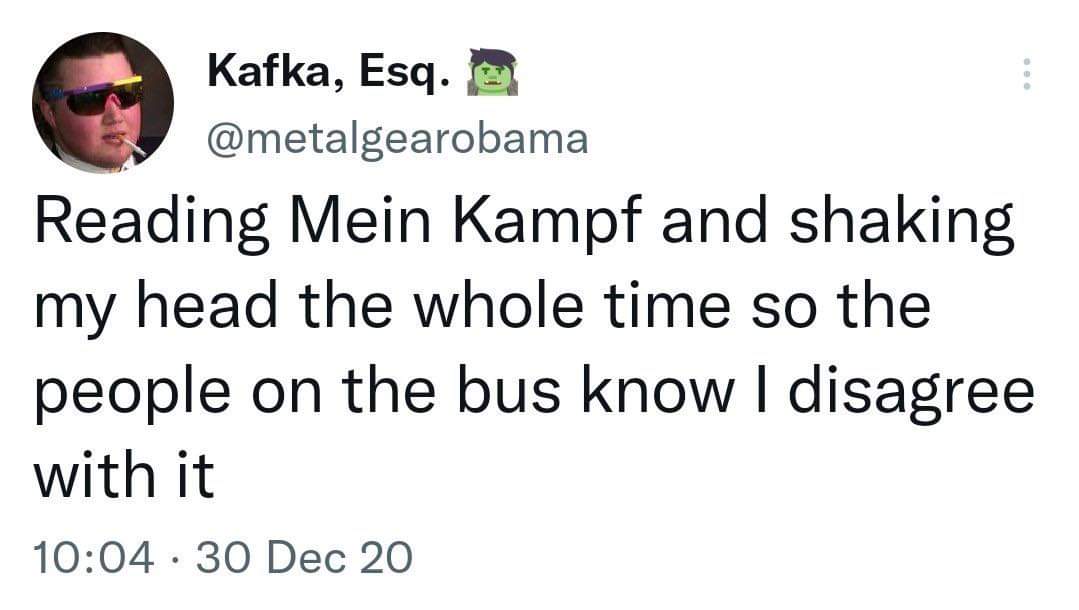
Task: Open the @metalgearobama handle link
Action: [x=397, y=139]
